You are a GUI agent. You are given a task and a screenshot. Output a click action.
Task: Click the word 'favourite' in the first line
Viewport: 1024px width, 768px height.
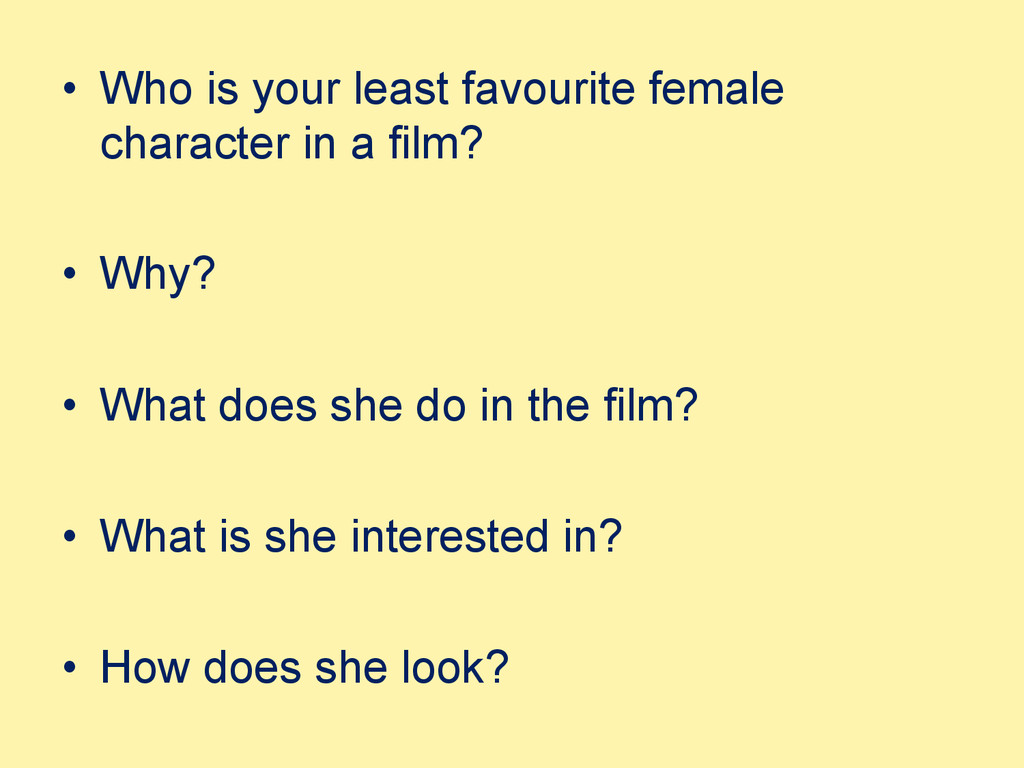(548, 88)
